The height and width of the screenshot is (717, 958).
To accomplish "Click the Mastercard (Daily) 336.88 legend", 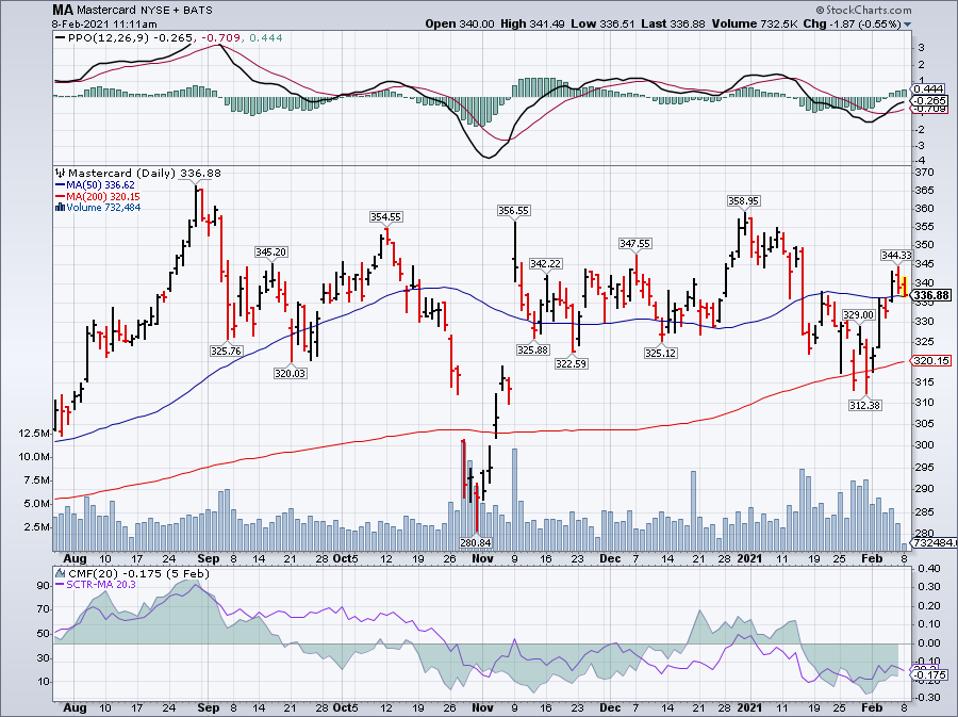I will tap(138, 173).
